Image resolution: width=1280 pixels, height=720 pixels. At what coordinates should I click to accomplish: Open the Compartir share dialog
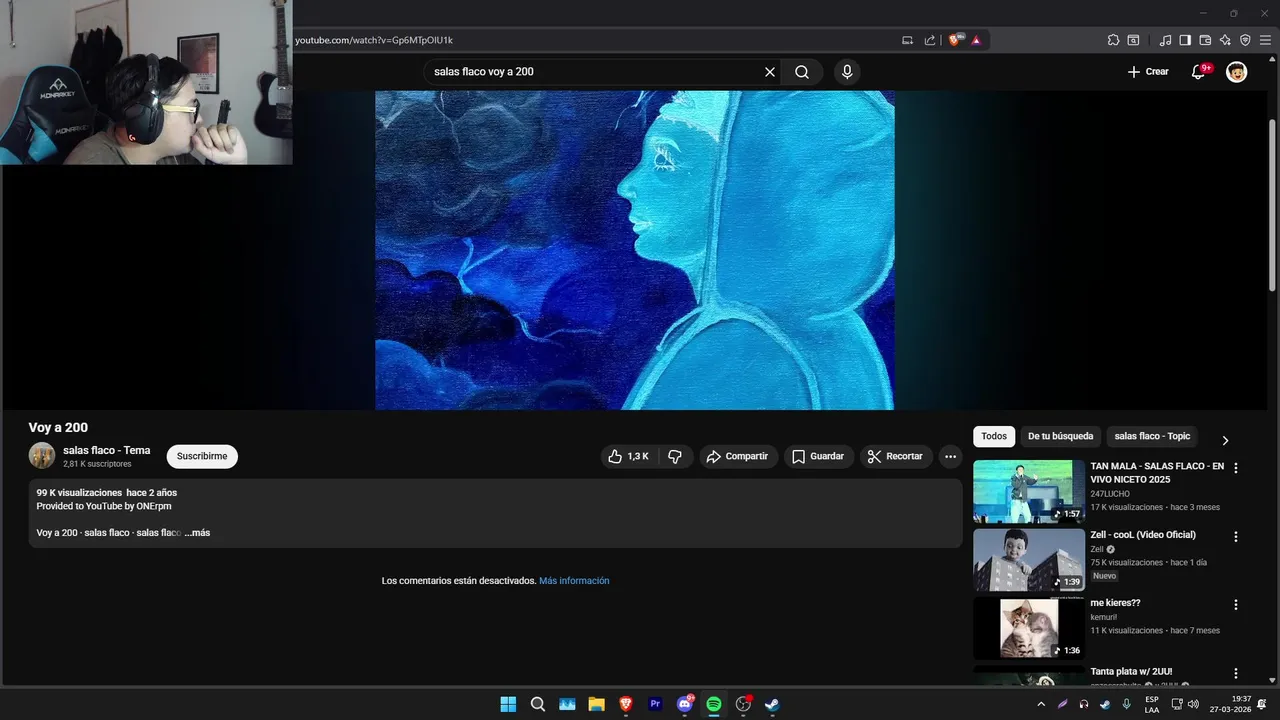tap(738, 456)
